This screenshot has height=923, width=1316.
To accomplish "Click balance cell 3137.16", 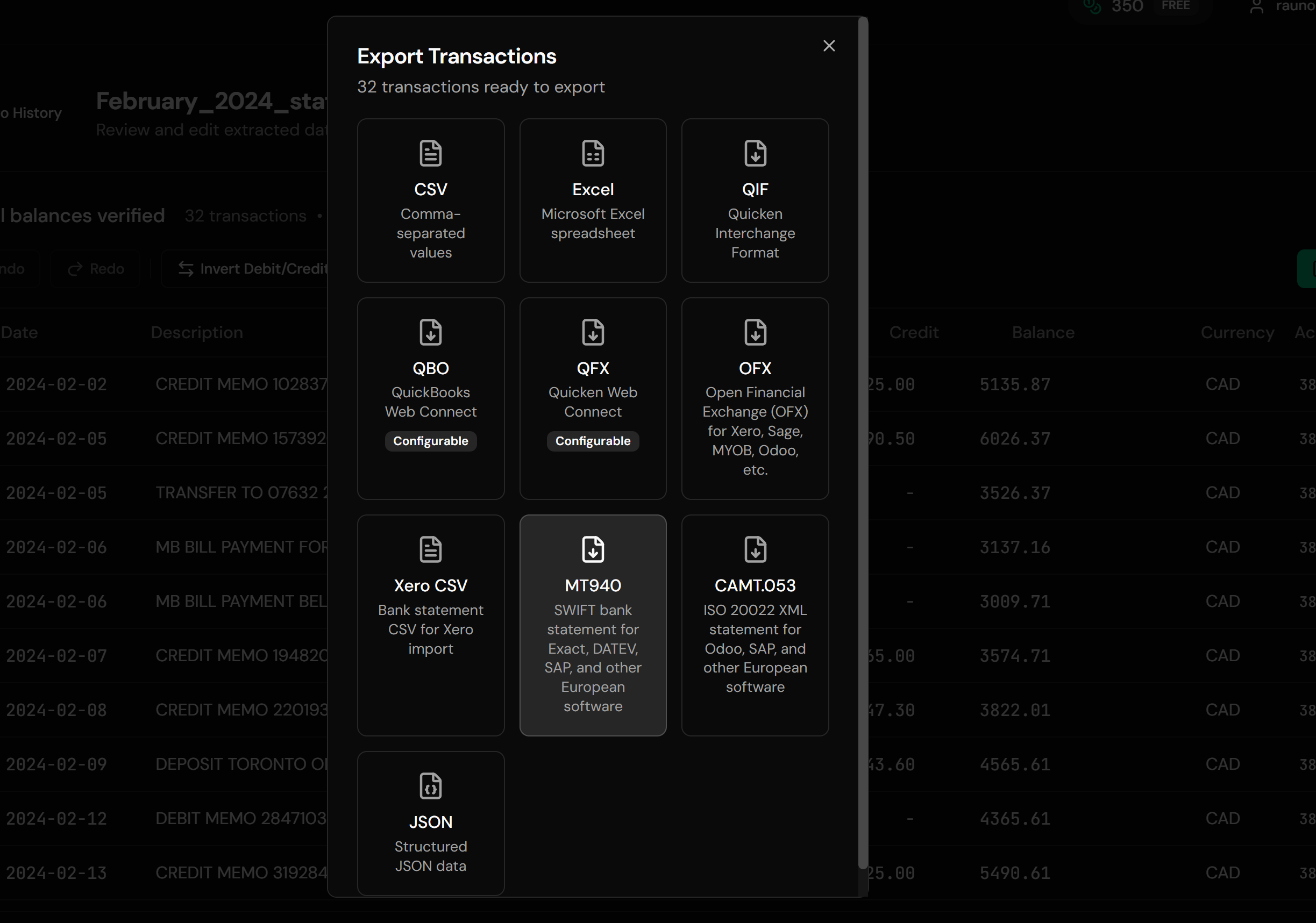I will [1014, 548].
